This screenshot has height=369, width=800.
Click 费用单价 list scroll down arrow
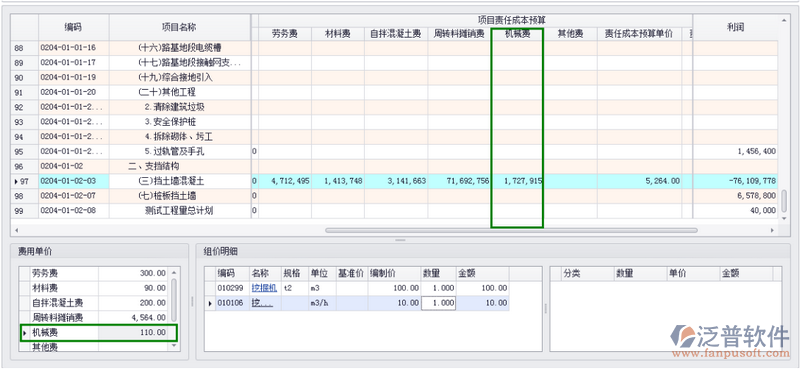174,346
